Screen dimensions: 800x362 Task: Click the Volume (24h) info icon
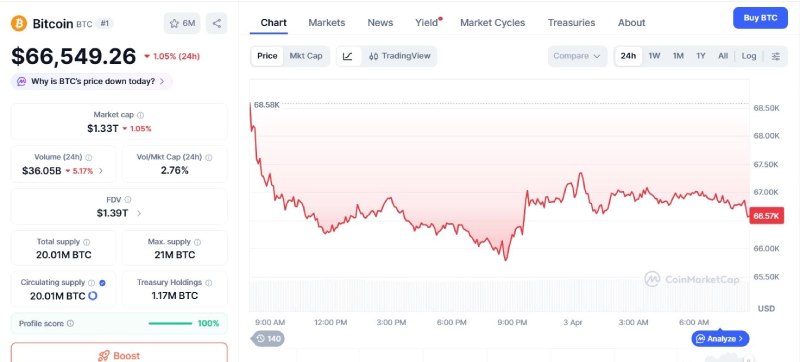coord(89,158)
